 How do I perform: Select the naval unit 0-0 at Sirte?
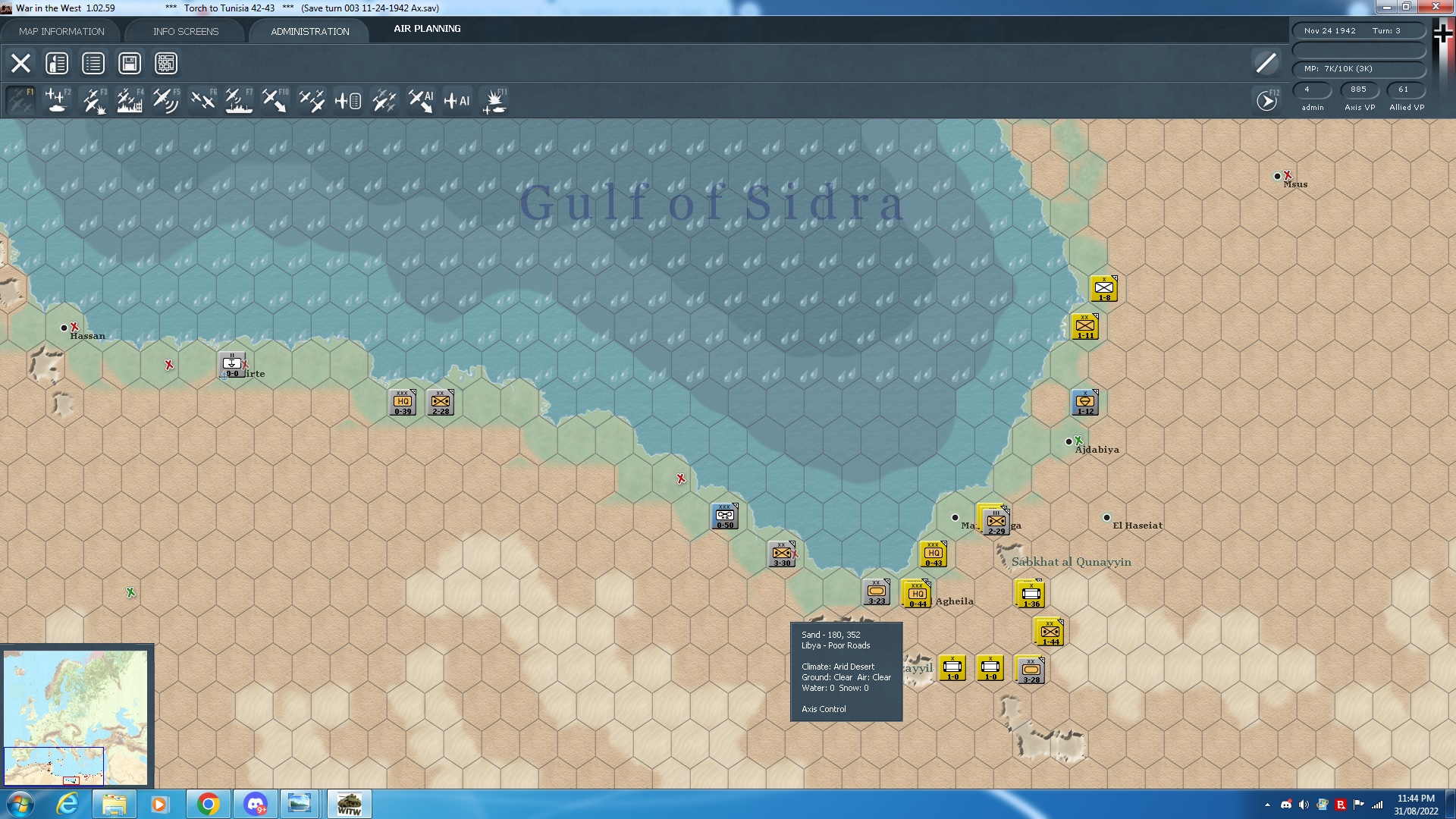(232, 365)
